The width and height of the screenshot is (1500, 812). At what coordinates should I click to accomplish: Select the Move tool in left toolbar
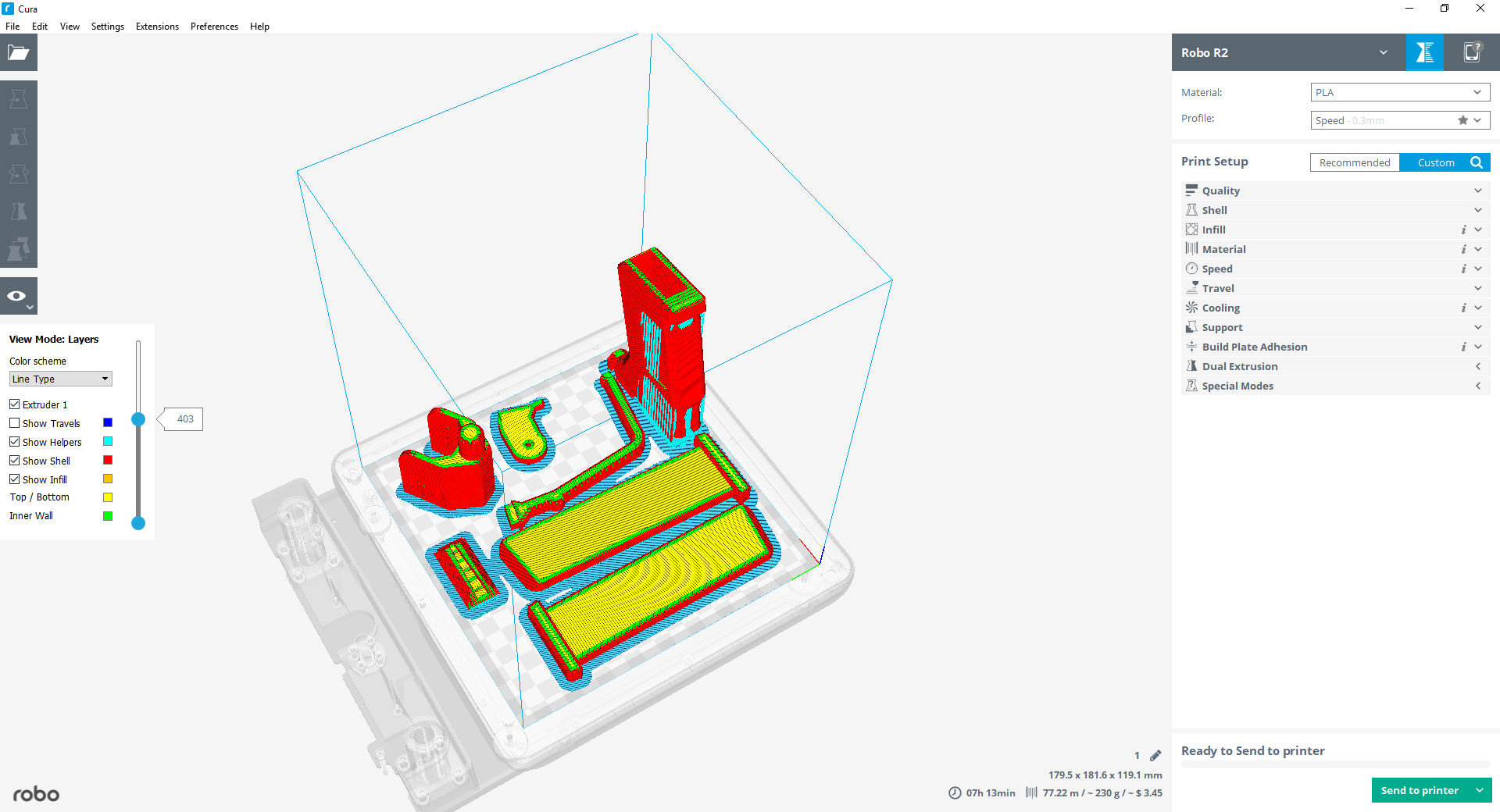19,99
